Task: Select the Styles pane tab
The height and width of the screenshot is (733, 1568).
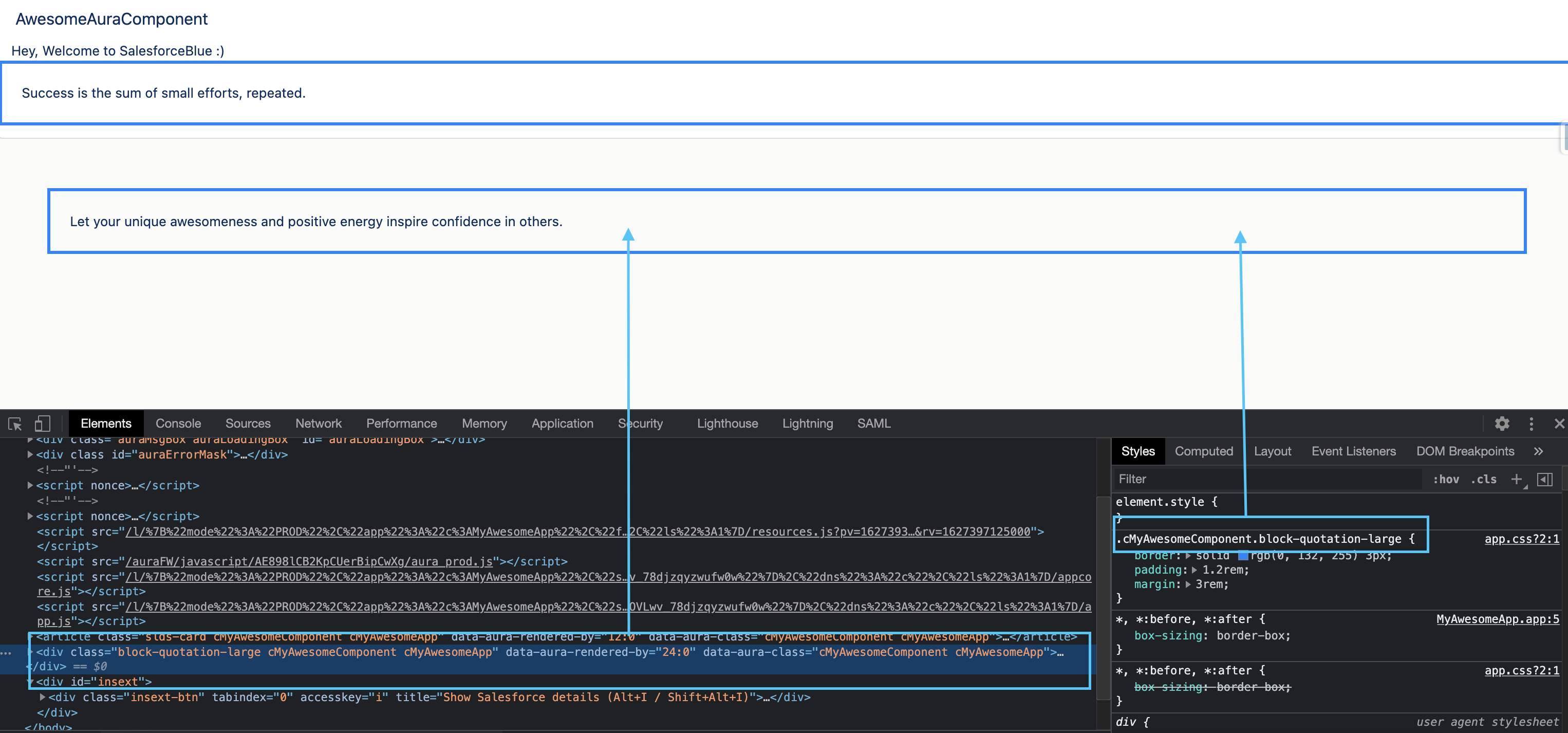Action: [x=1137, y=451]
